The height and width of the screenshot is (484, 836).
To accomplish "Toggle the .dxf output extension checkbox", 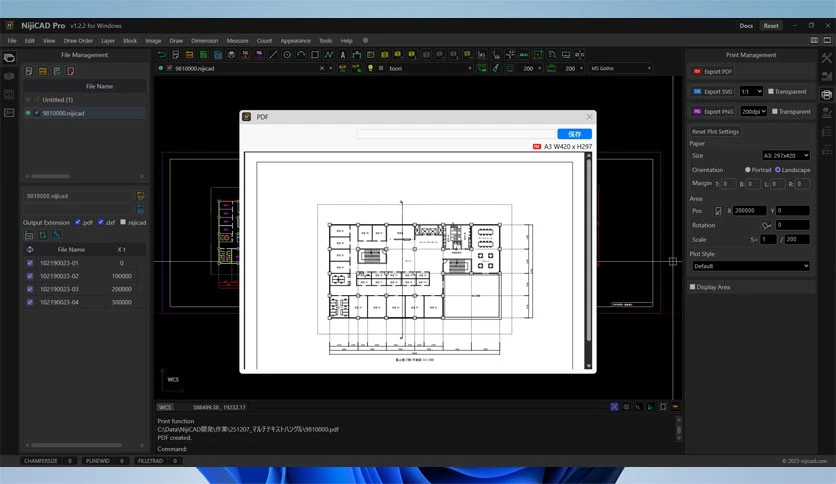I will pyautogui.click(x=101, y=222).
